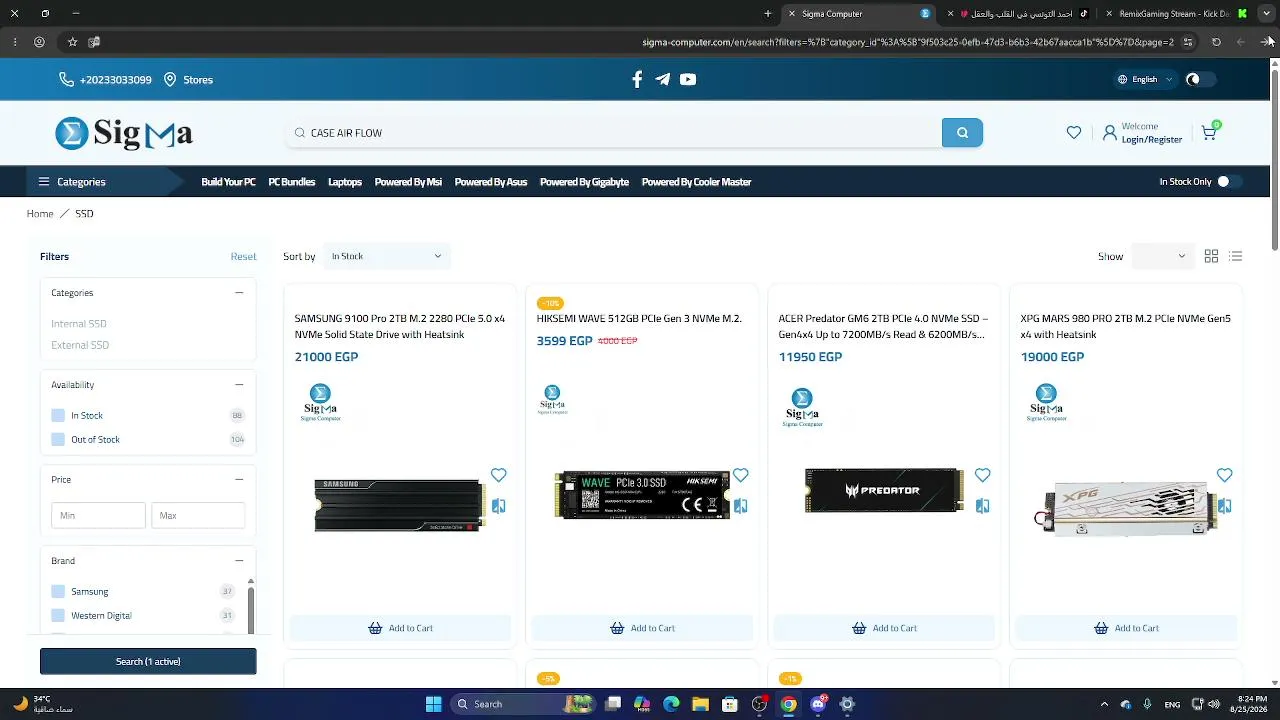Check the Western Digital brand filter
The width and height of the screenshot is (1280, 720).
tap(58, 616)
